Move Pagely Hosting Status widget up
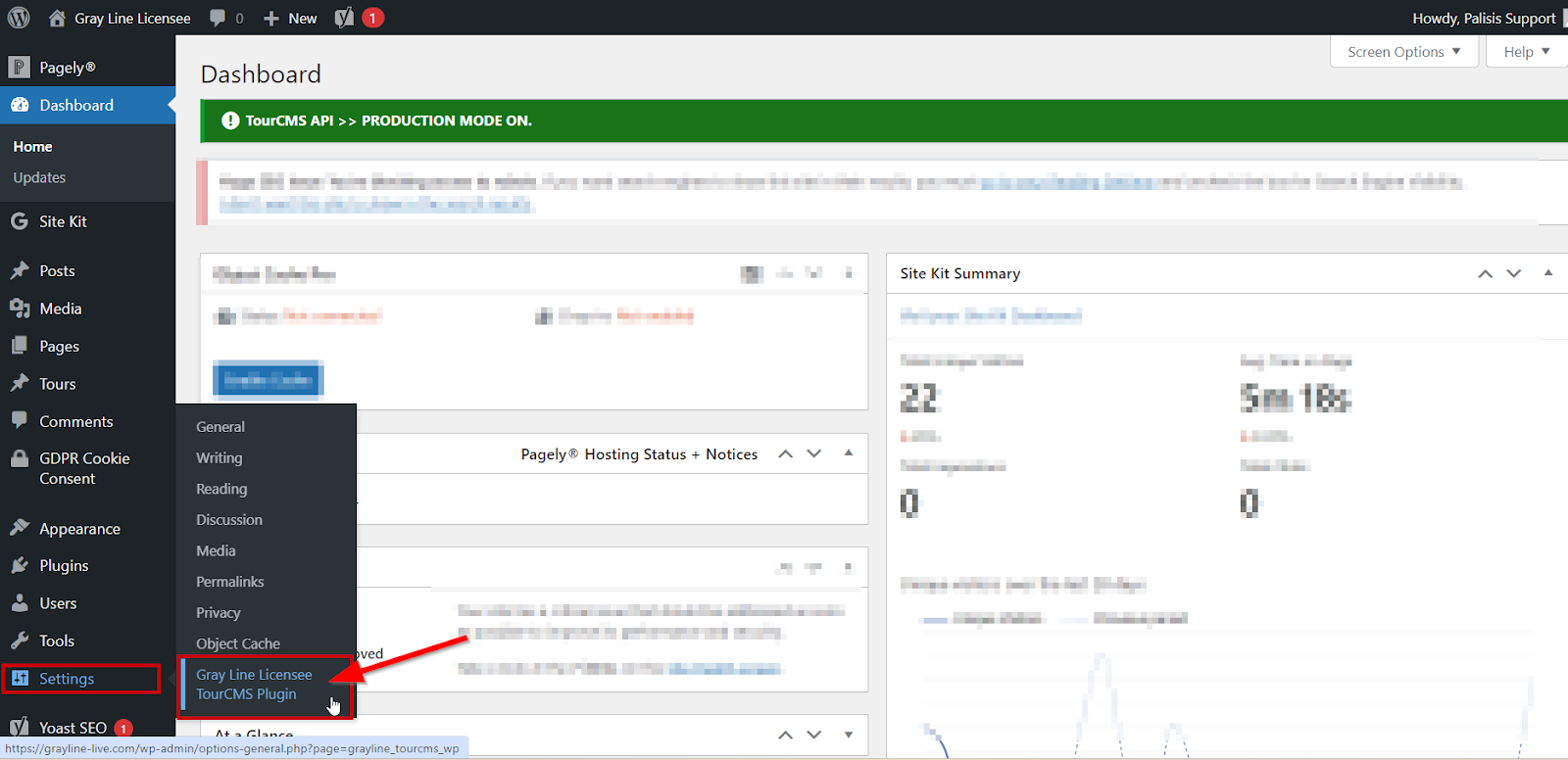The height and width of the screenshot is (760, 1568). (x=785, y=453)
